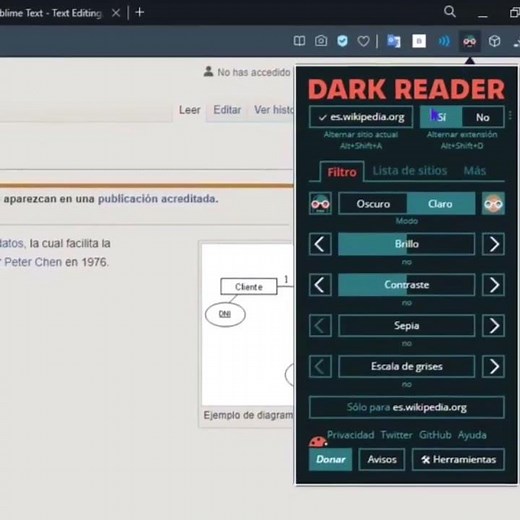
Task: Turn extension on with Sí
Action: click(441, 117)
